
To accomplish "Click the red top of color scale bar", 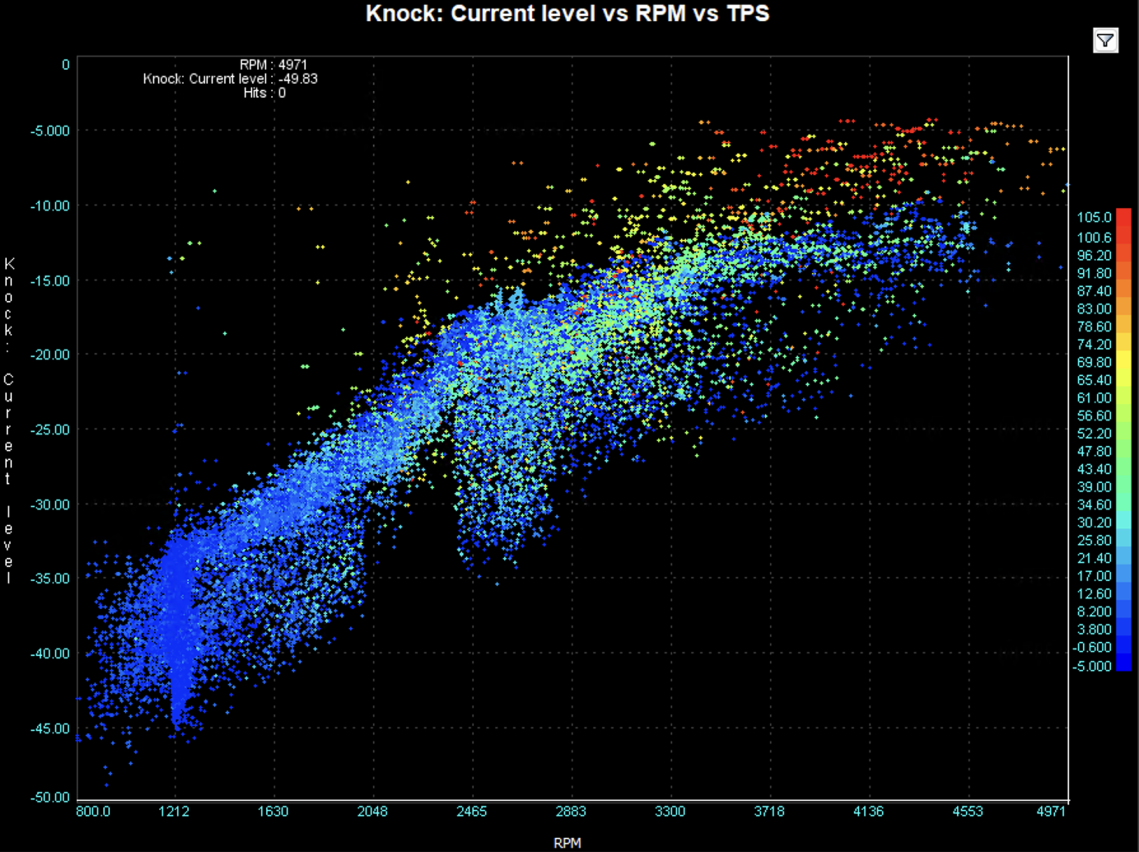I will pyautogui.click(x=1124, y=218).
